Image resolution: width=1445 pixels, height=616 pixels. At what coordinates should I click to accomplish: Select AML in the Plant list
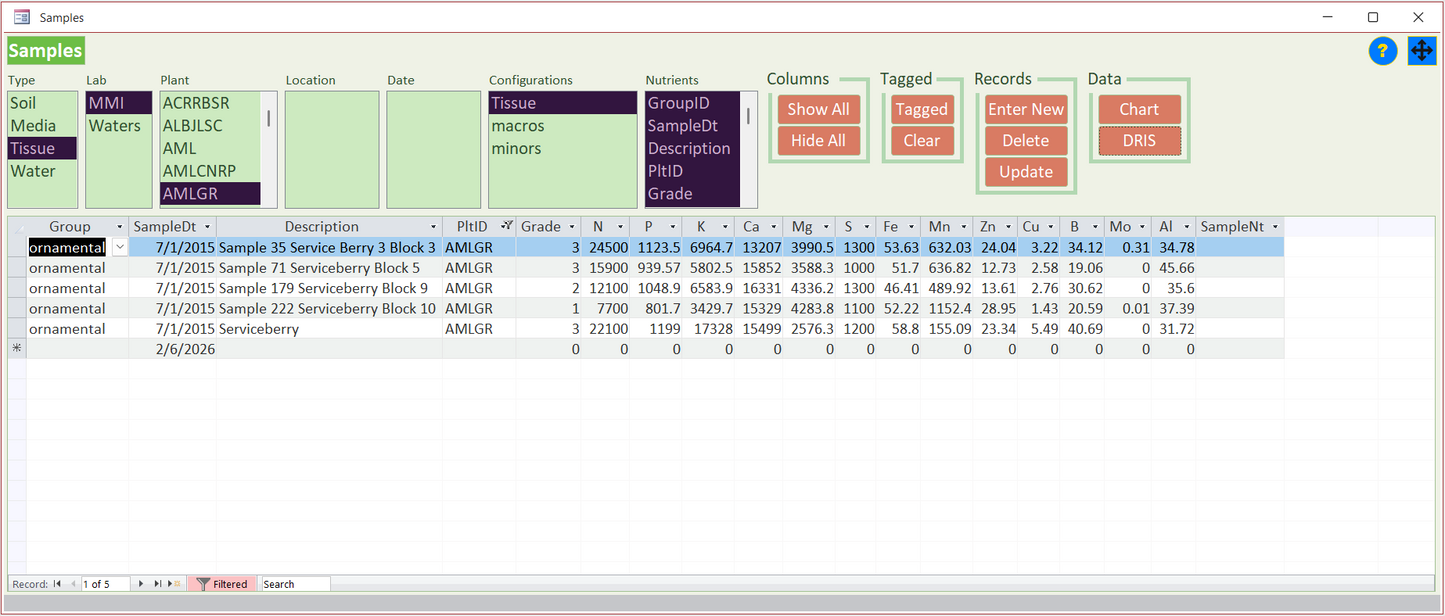pos(210,149)
